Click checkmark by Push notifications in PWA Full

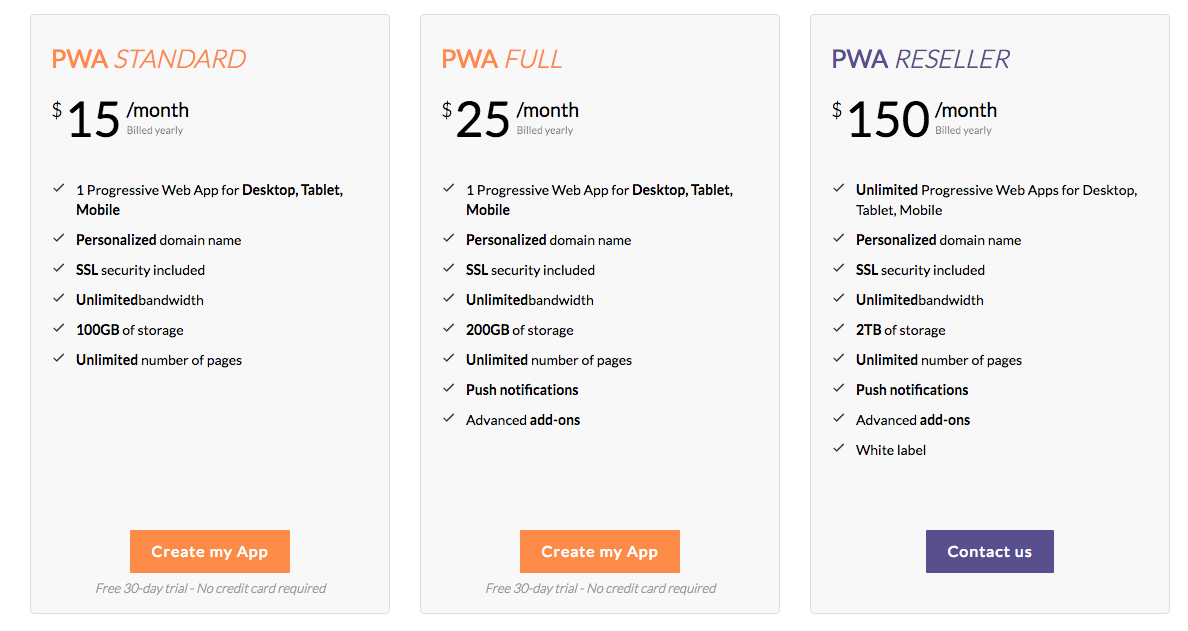click(x=449, y=389)
